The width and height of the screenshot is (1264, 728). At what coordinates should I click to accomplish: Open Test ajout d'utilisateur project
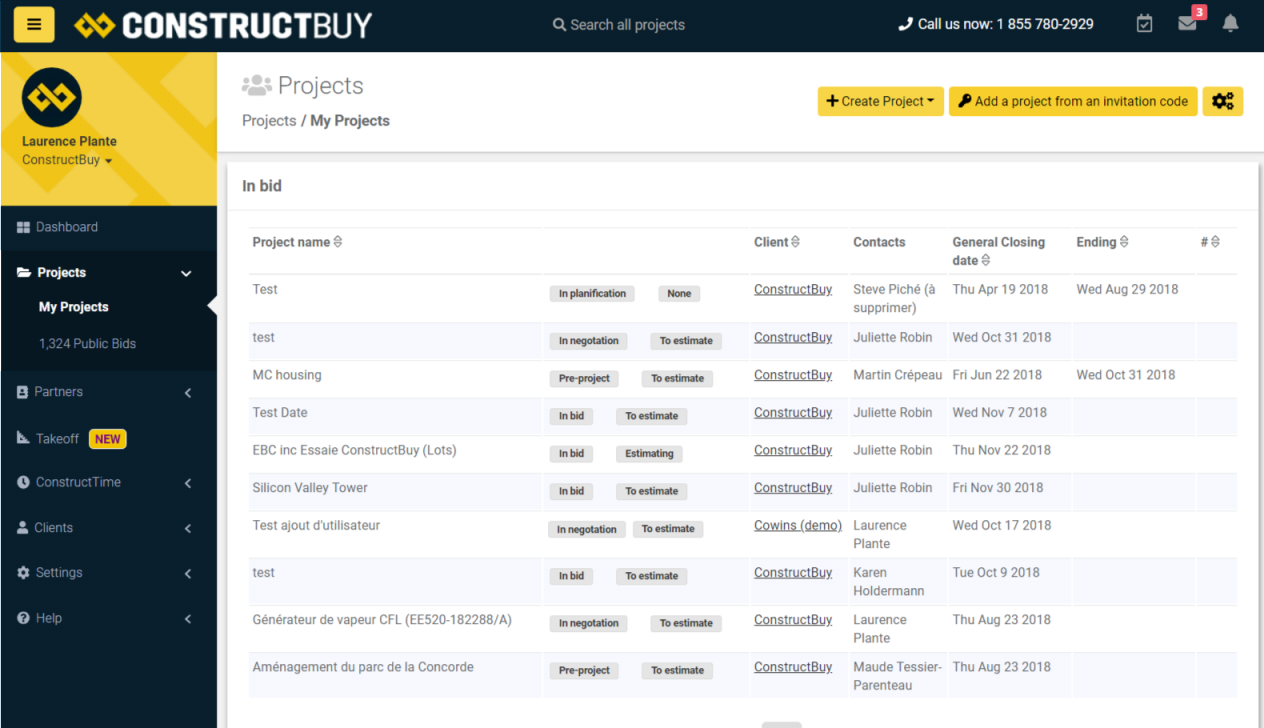click(316, 525)
